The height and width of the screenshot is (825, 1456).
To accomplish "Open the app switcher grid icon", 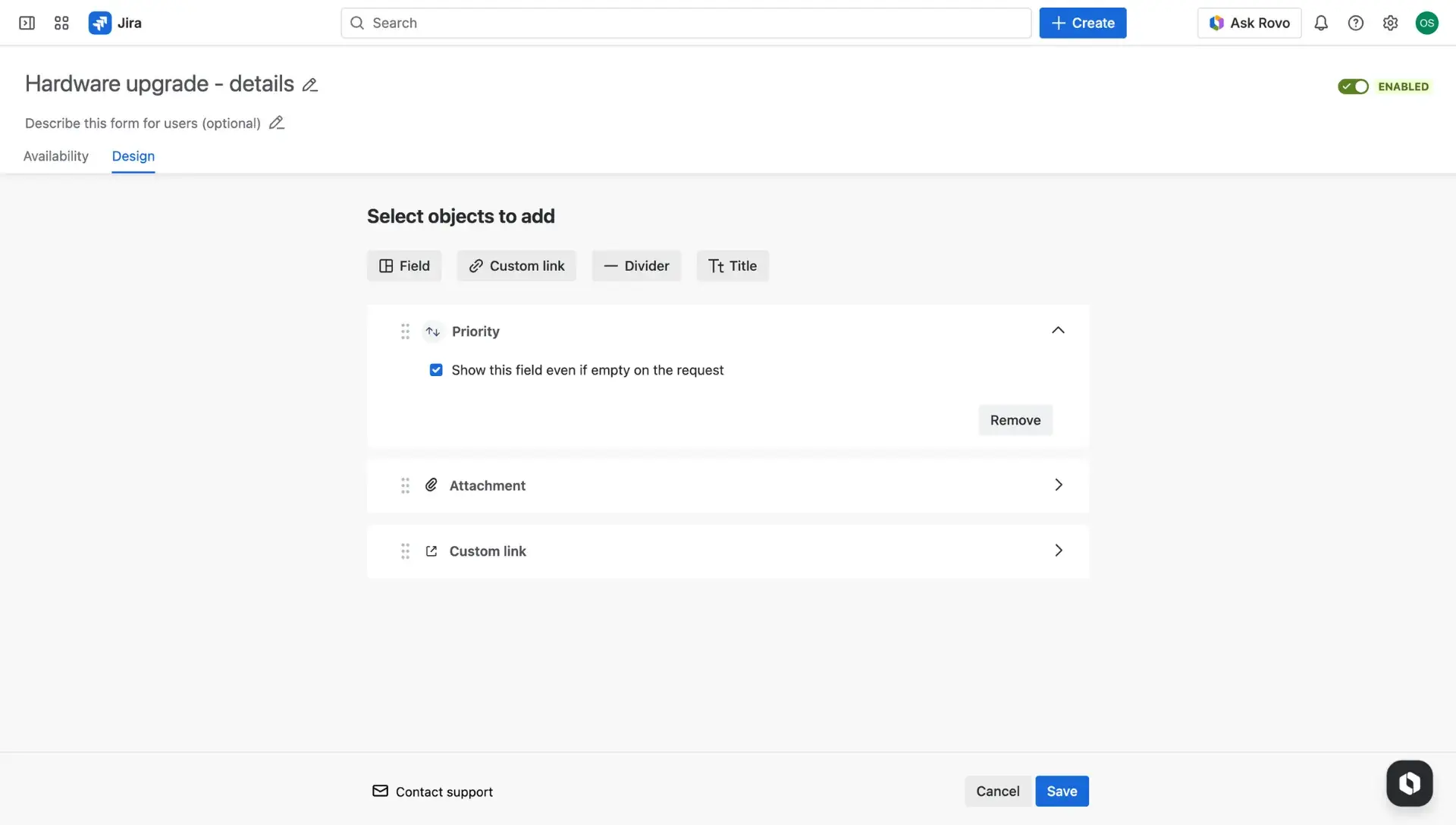I will point(61,23).
